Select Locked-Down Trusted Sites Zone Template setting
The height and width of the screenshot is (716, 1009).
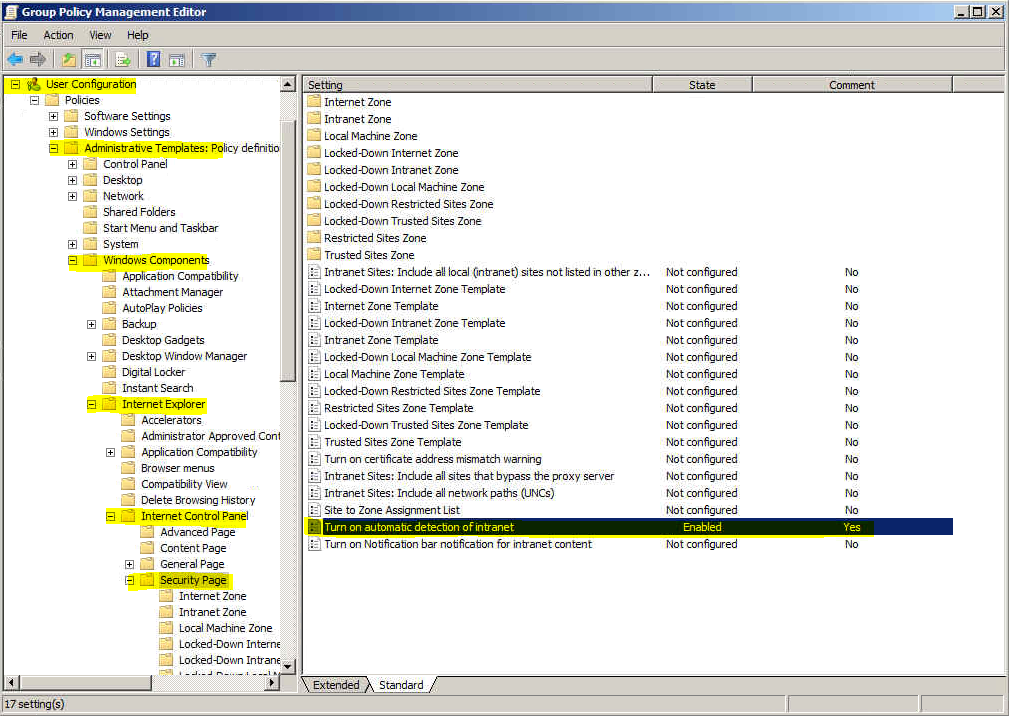coord(628,425)
